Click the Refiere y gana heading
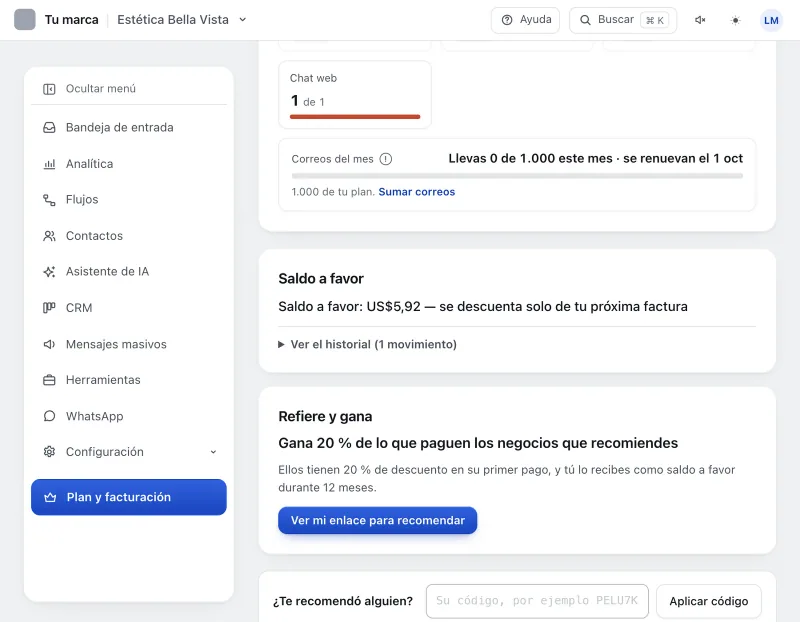This screenshot has width=800, height=622. pyautogui.click(x=325, y=416)
